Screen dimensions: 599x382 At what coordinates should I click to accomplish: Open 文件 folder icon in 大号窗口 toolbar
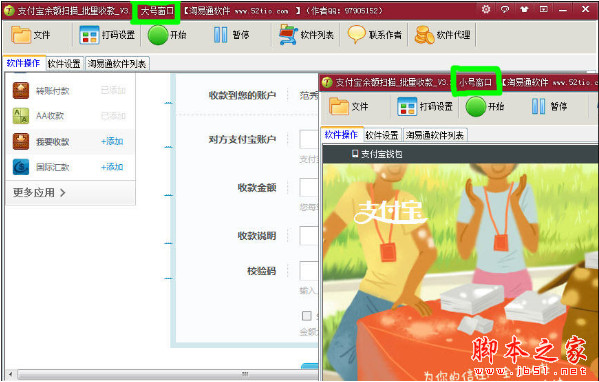point(21,35)
